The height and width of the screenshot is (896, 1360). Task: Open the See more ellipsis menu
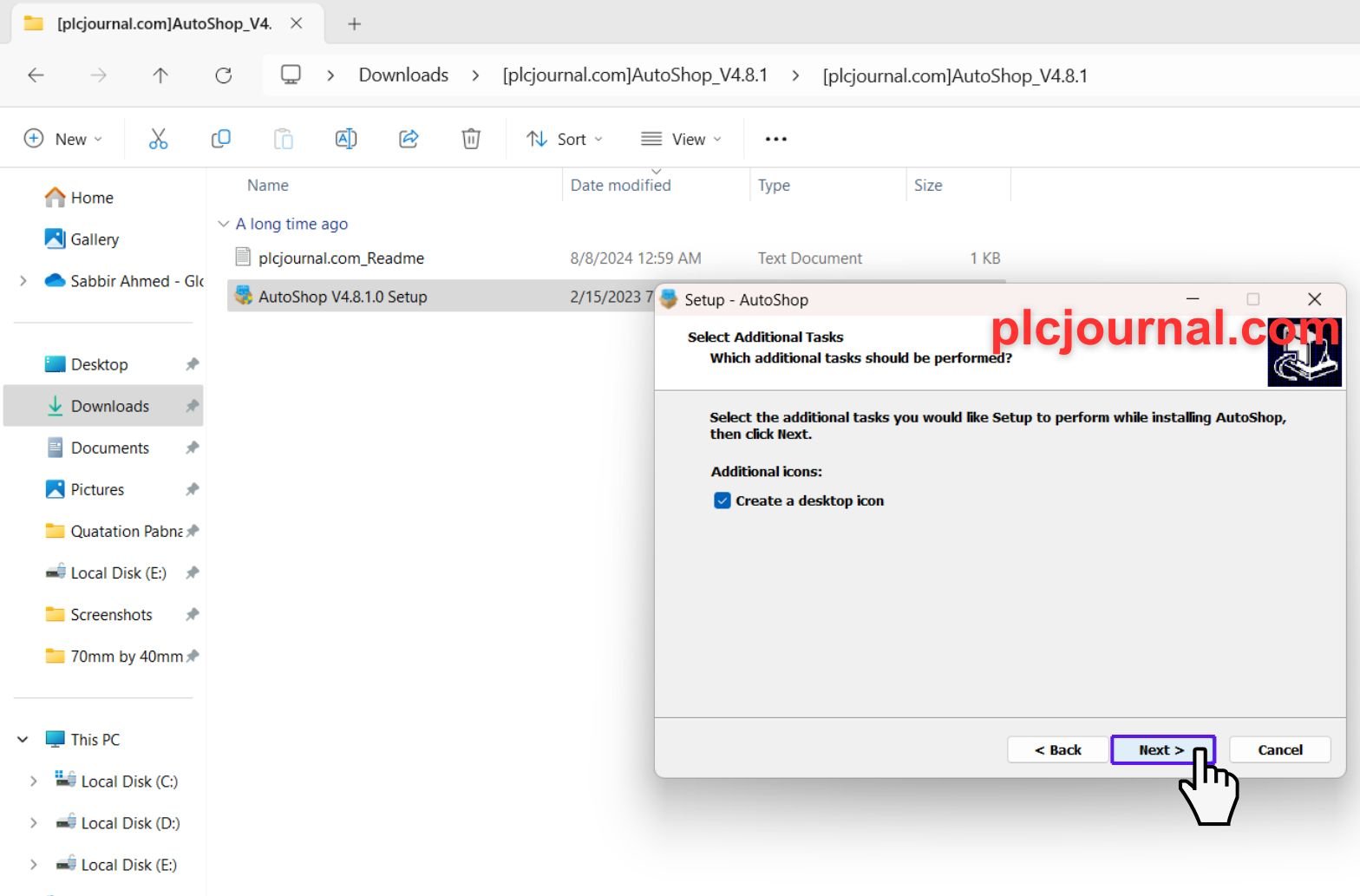[x=775, y=139]
